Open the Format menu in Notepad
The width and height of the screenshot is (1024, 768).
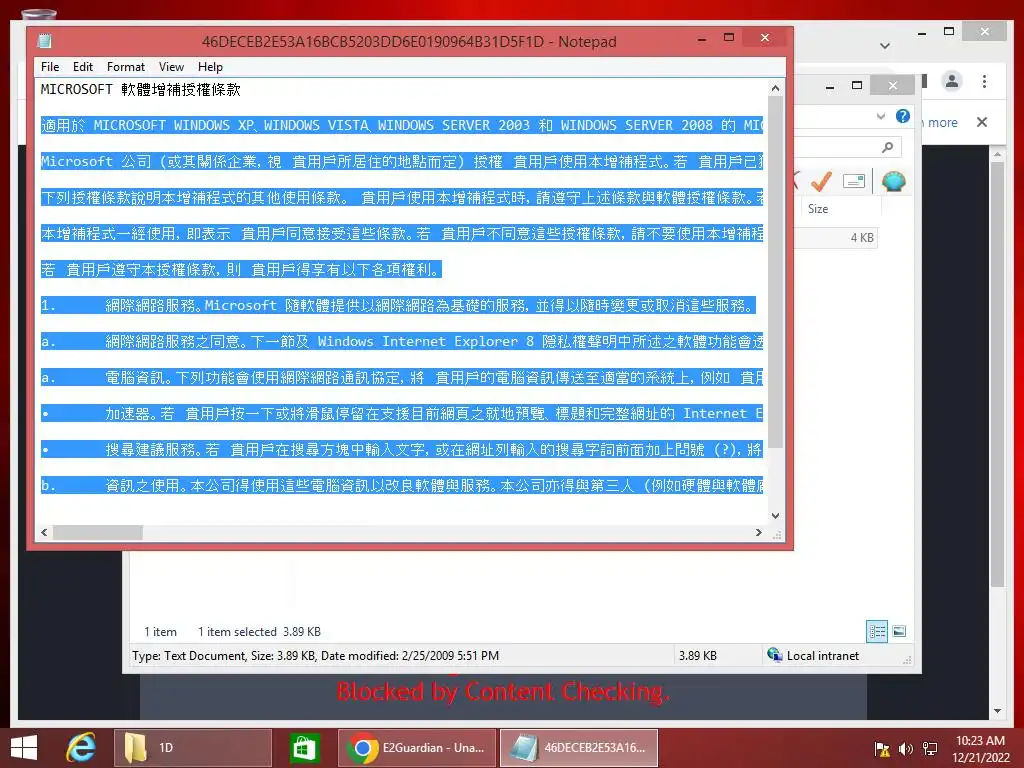(125, 67)
